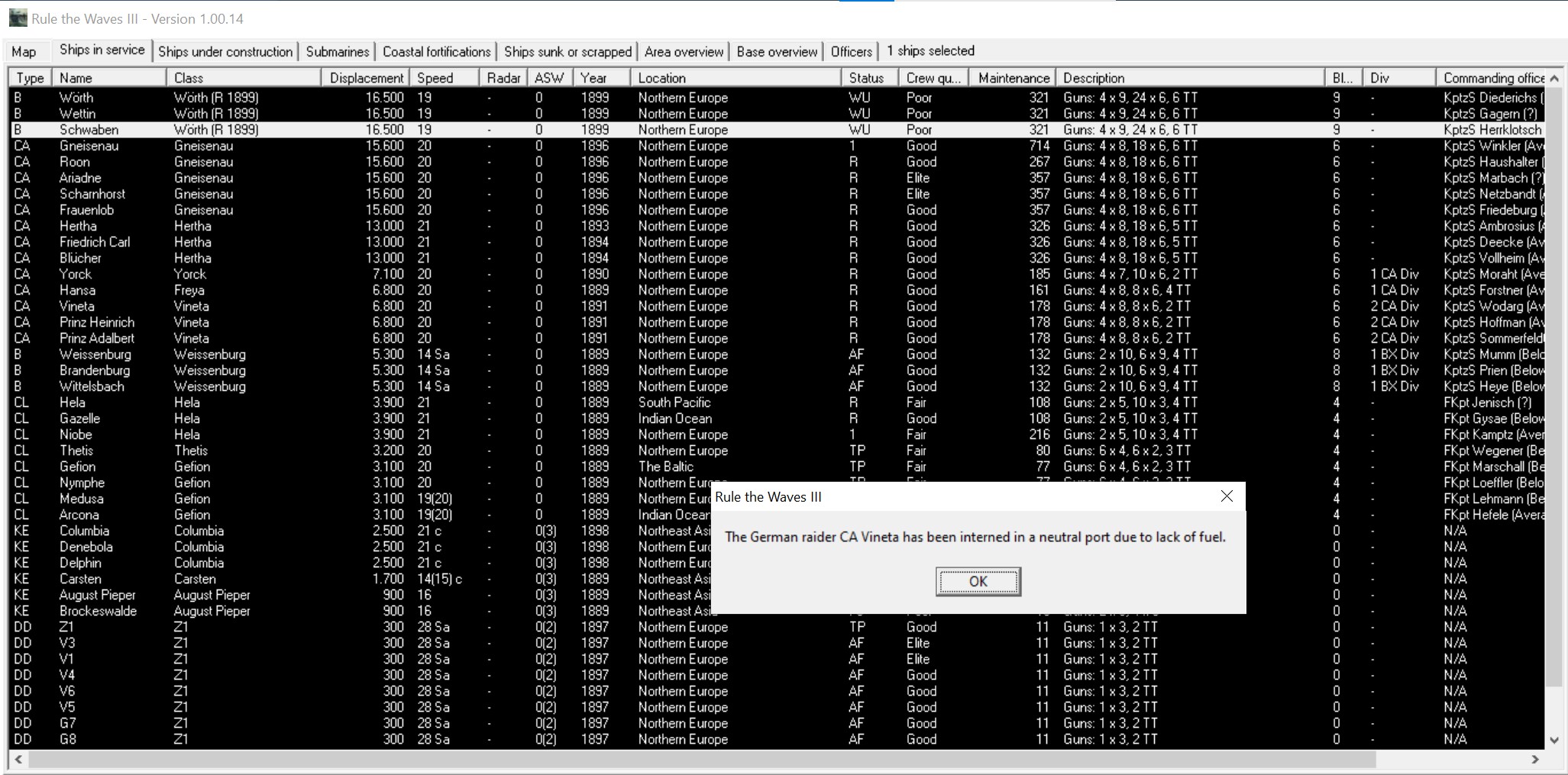Select the ship named Hansa
1568x775 pixels.
[776, 290]
